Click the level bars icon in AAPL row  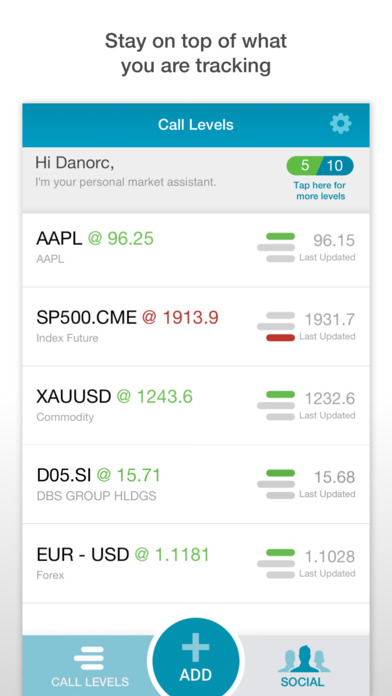pos(276,247)
